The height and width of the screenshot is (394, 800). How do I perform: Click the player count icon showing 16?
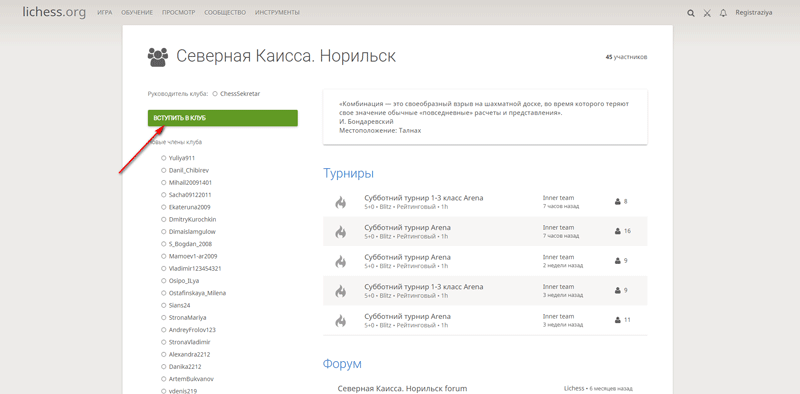[x=617, y=231]
